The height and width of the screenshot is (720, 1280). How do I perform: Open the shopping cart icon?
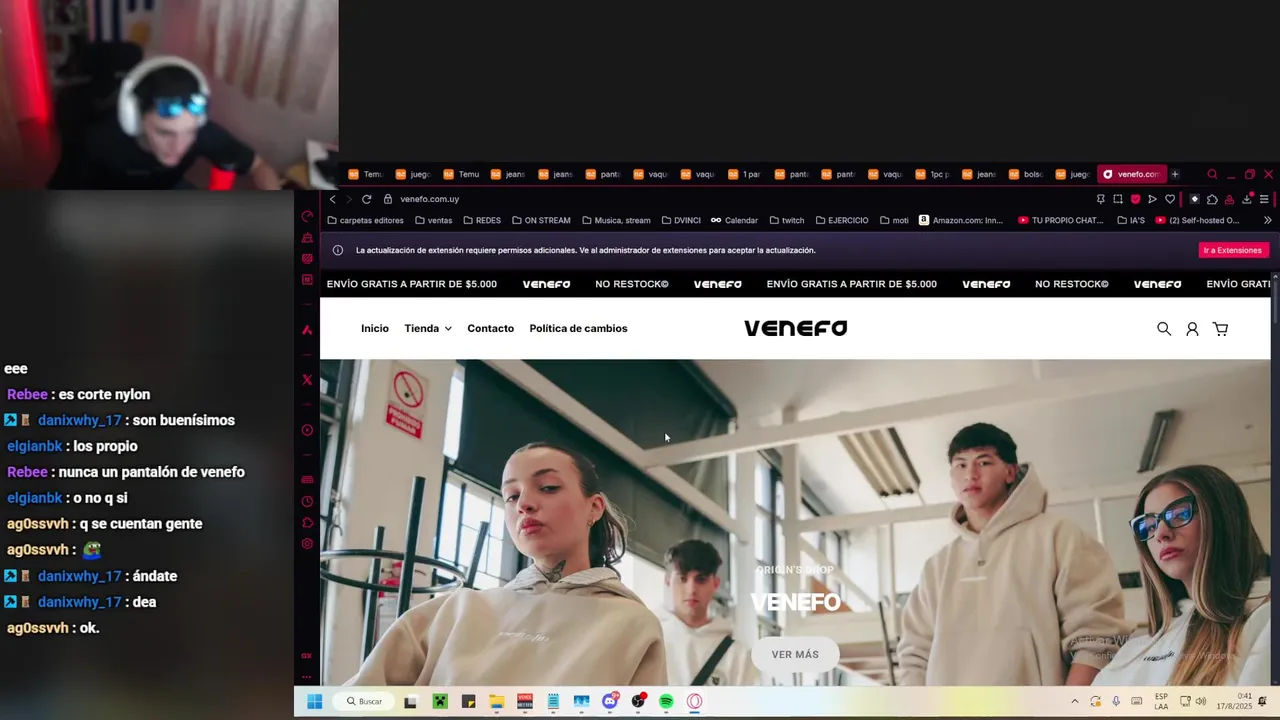tap(1220, 329)
